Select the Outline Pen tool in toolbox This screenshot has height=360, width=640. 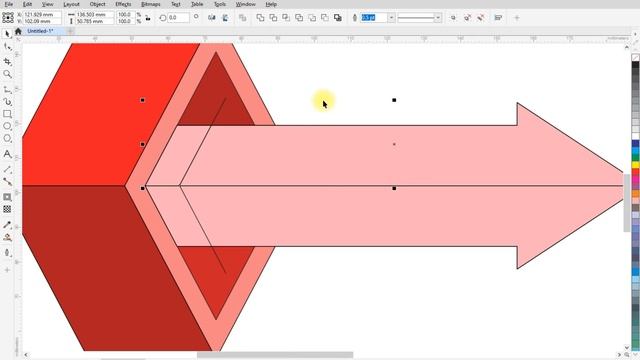tap(7, 253)
